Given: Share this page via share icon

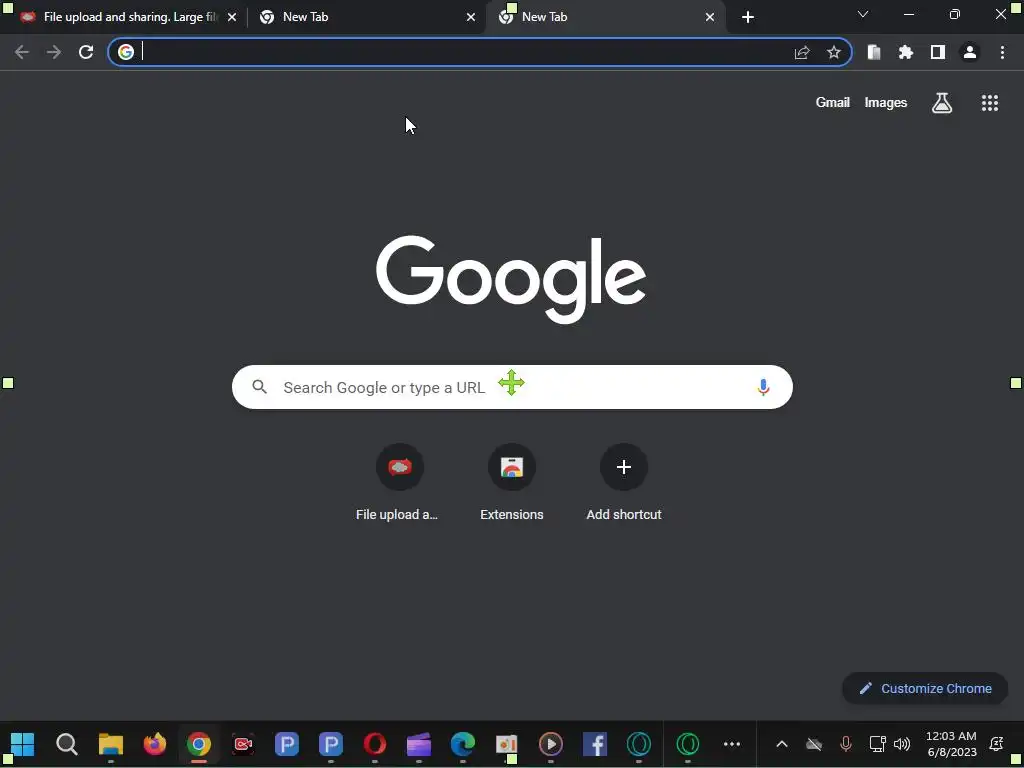Looking at the screenshot, I should tap(802, 52).
